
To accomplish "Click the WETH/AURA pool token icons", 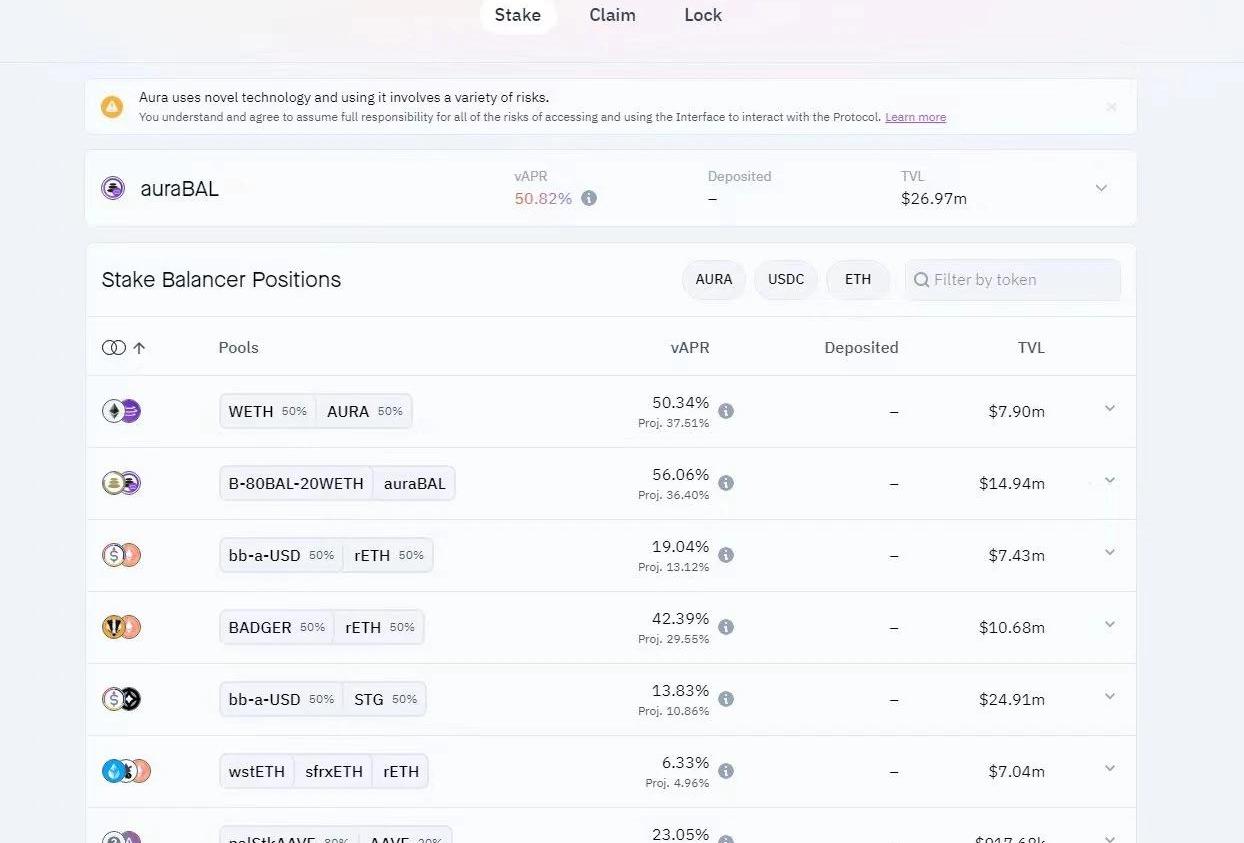I will pyautogui.click(x=121, y=411).
